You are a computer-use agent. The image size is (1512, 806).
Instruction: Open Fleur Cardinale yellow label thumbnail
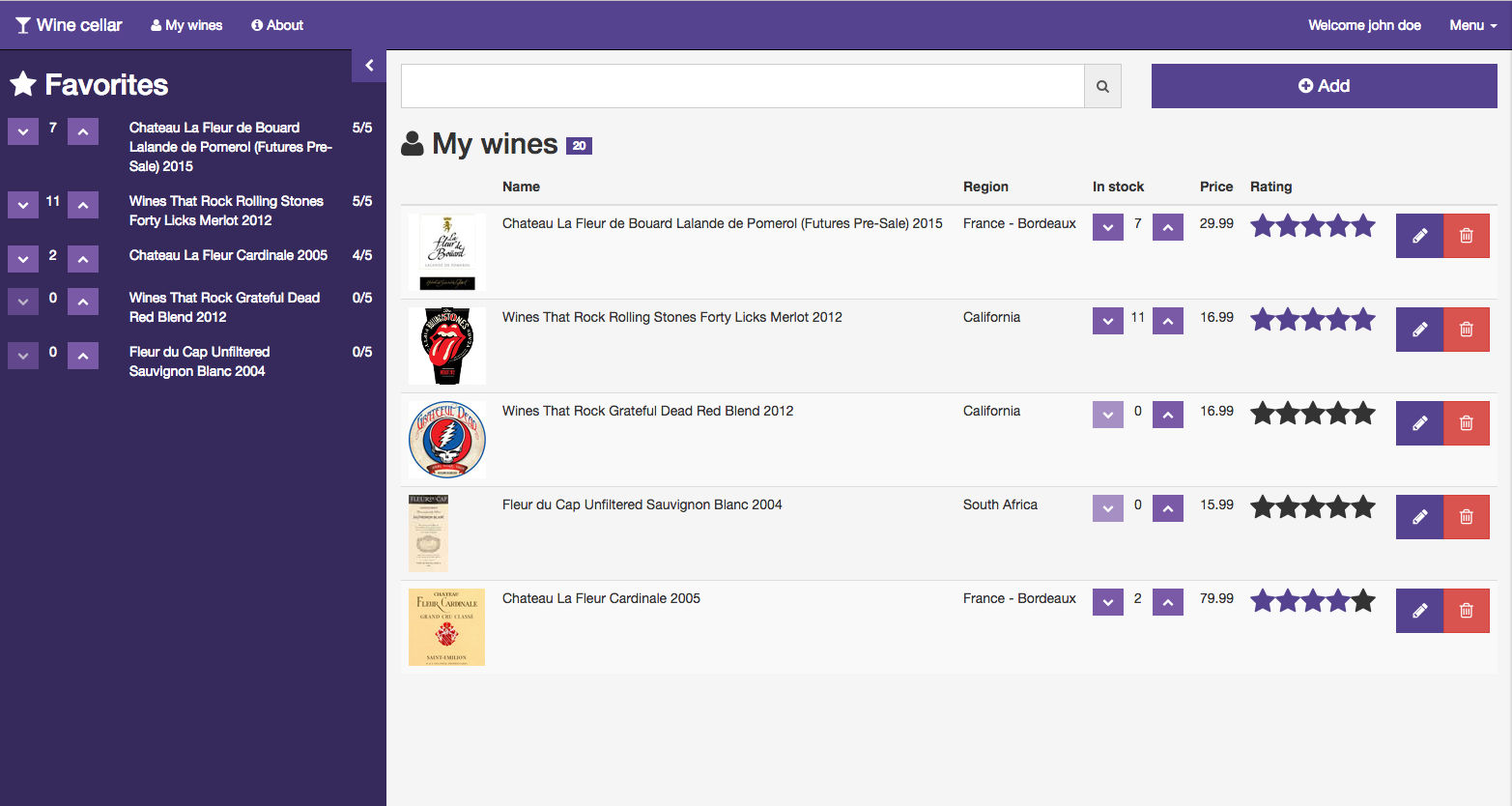446,627
